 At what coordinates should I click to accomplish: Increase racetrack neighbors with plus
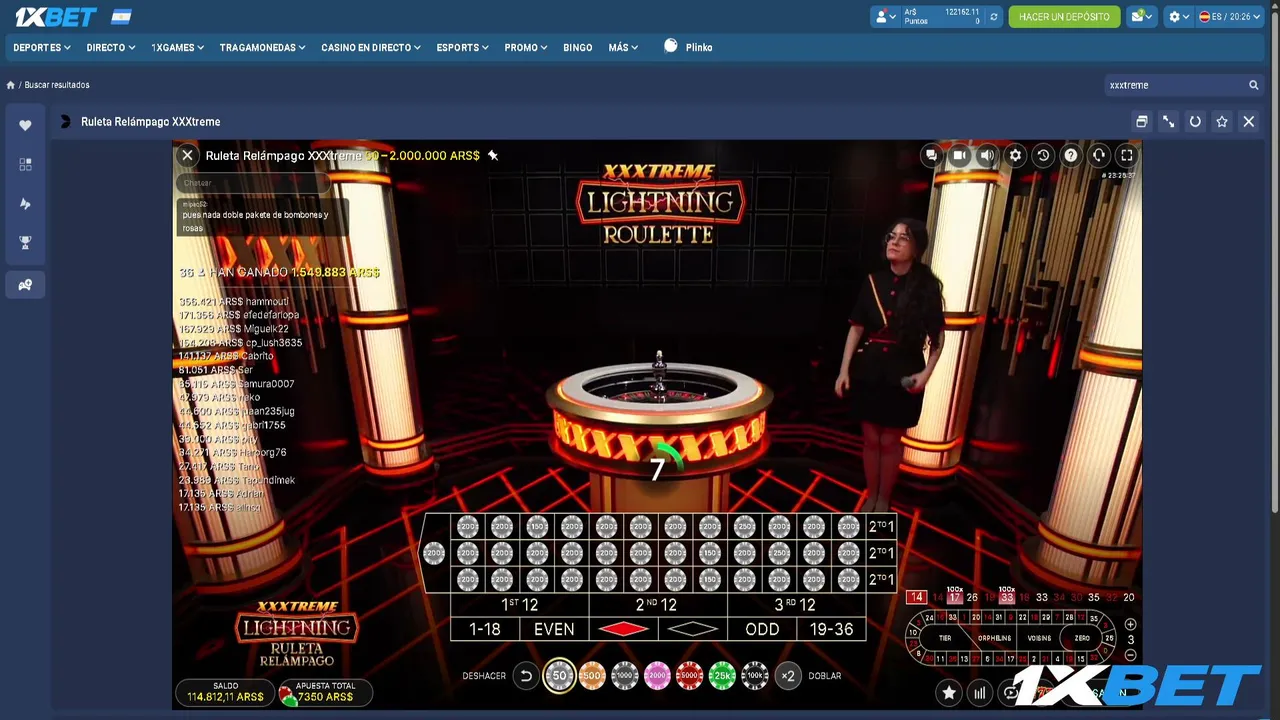1131,624
